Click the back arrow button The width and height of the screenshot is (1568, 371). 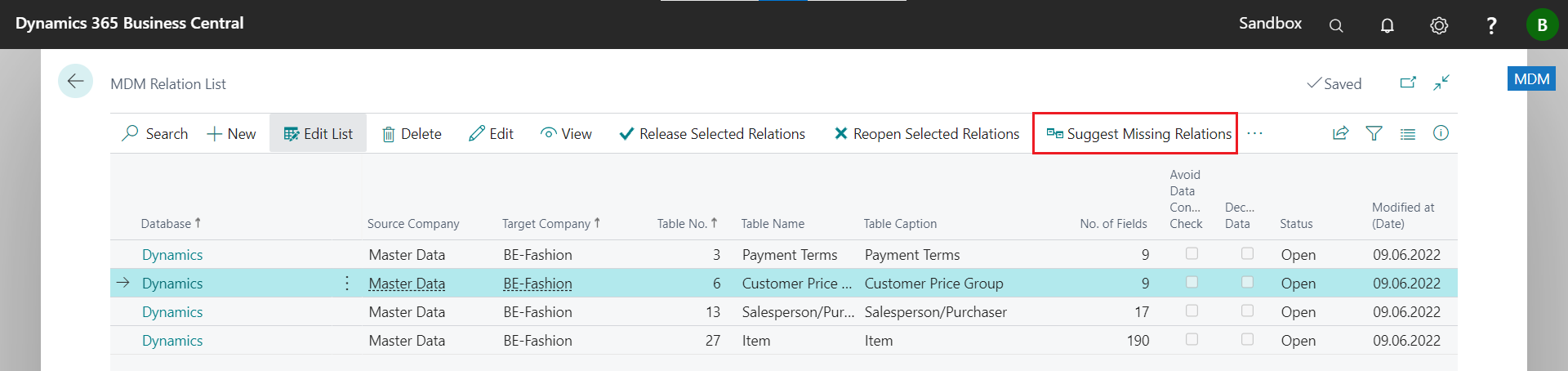(x=75, y=81)
